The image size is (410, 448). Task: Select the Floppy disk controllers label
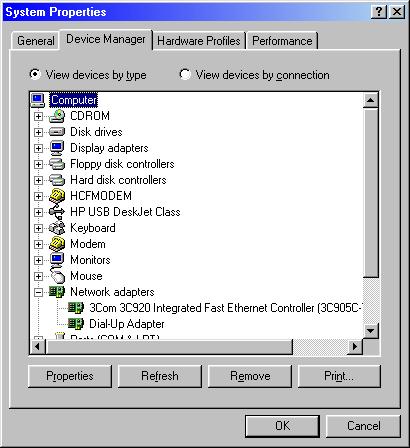pyautogui.click(x=122, y=164)
